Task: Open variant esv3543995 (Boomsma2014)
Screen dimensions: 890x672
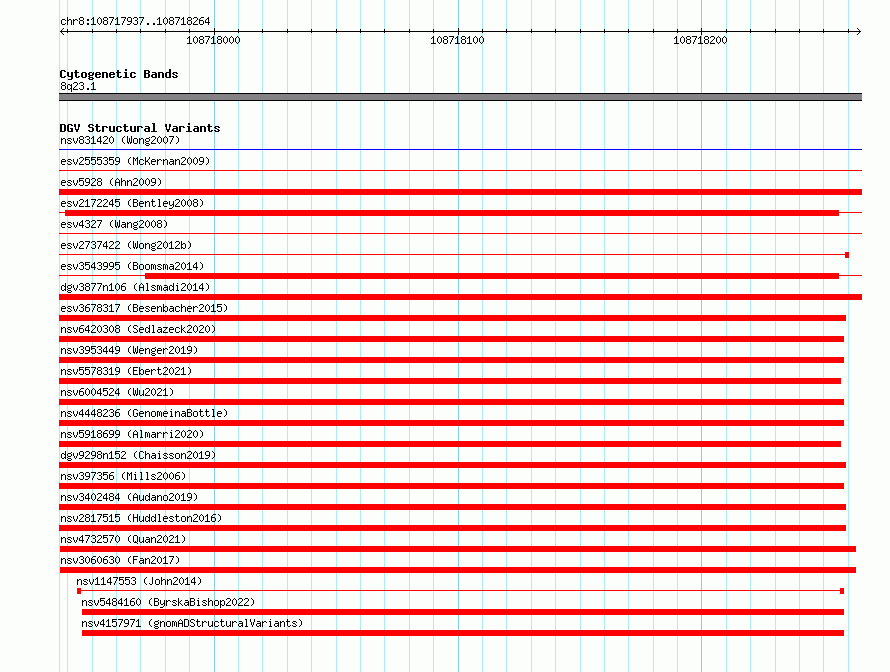Action: [132, 266]
